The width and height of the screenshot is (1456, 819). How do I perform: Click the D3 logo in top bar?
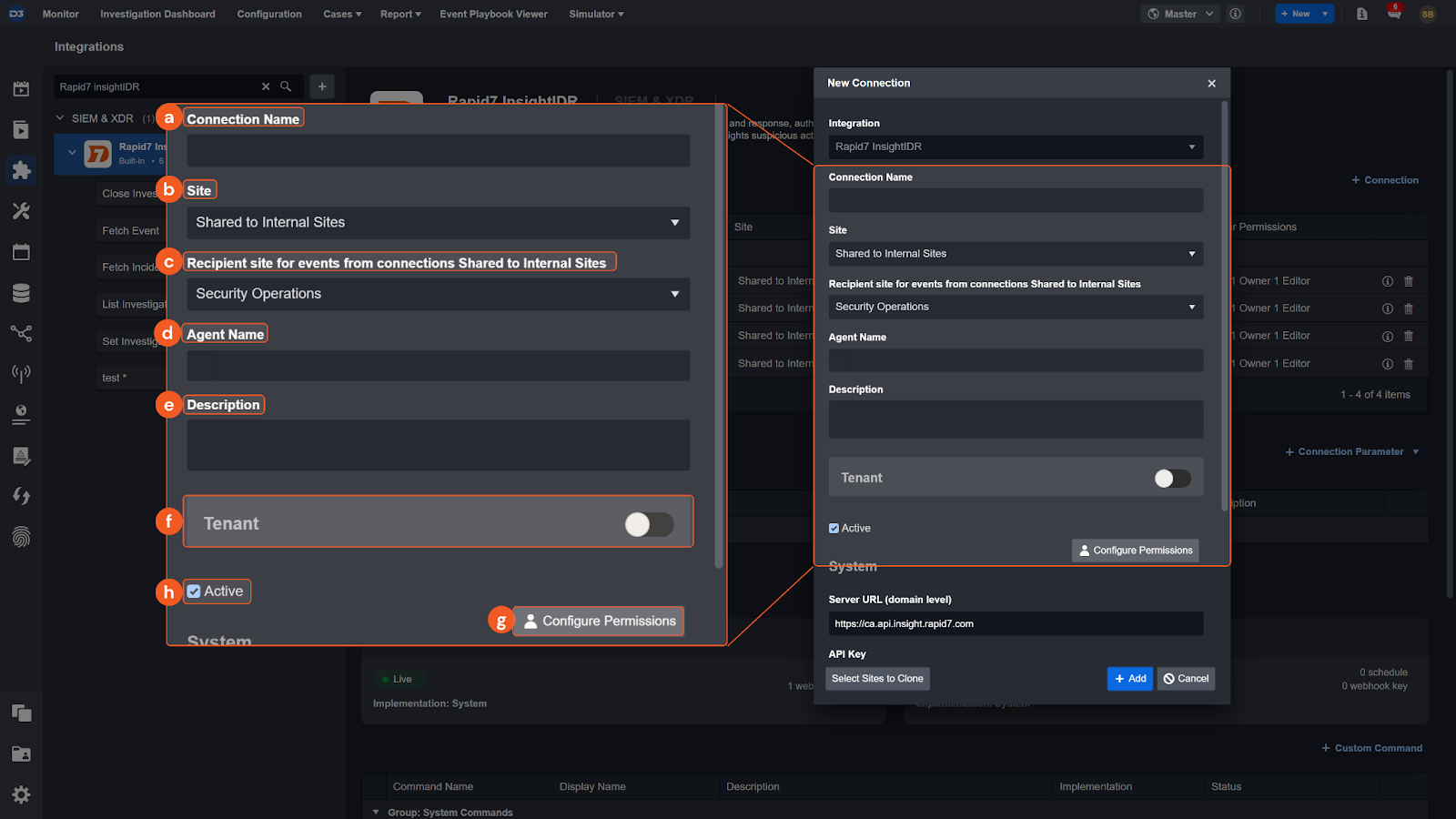16,14
